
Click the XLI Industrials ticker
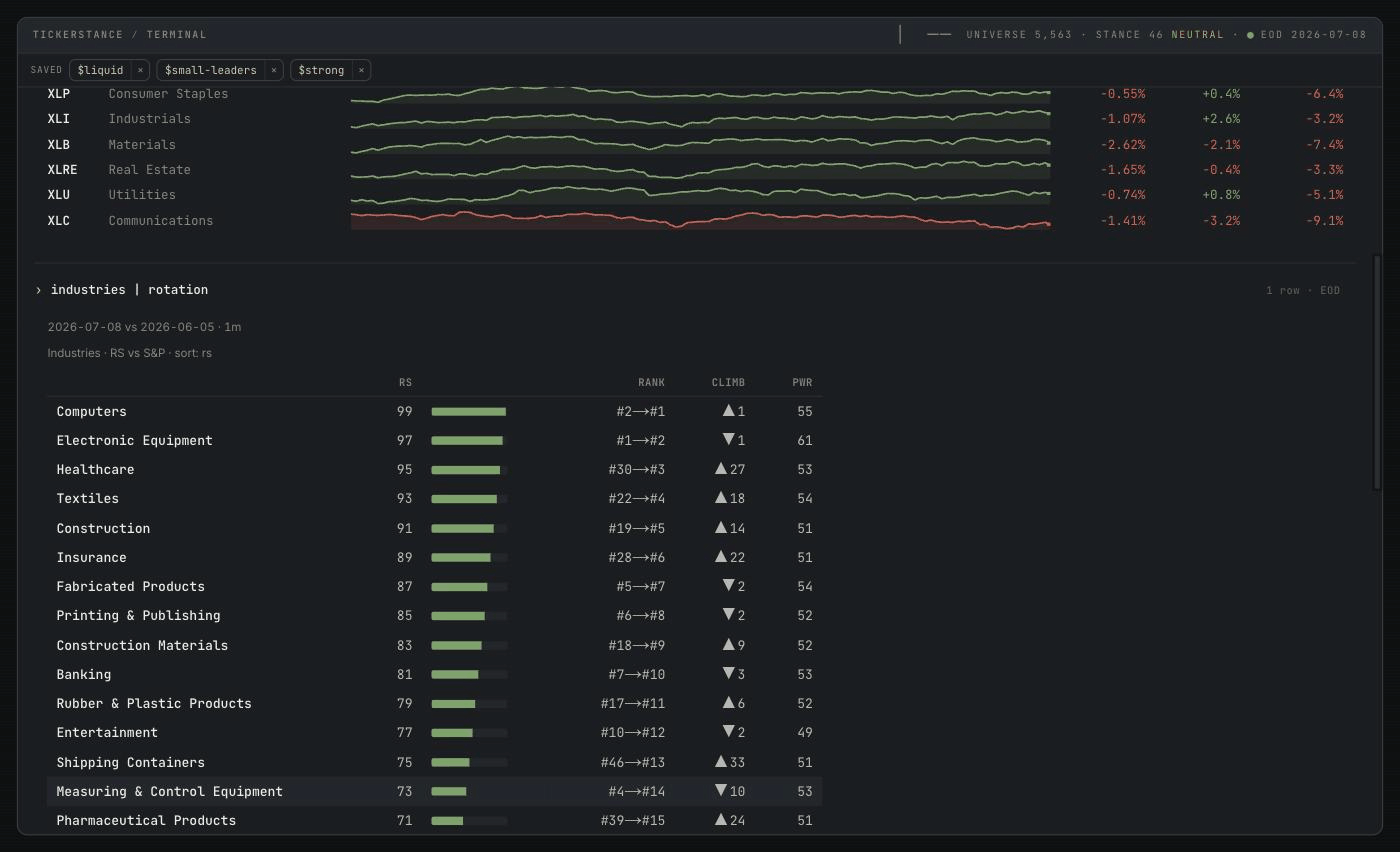click(x=59, y=119)
